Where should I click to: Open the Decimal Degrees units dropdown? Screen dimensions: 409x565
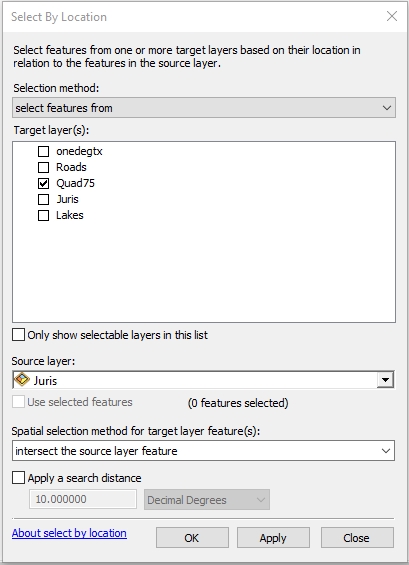point(207,500)
